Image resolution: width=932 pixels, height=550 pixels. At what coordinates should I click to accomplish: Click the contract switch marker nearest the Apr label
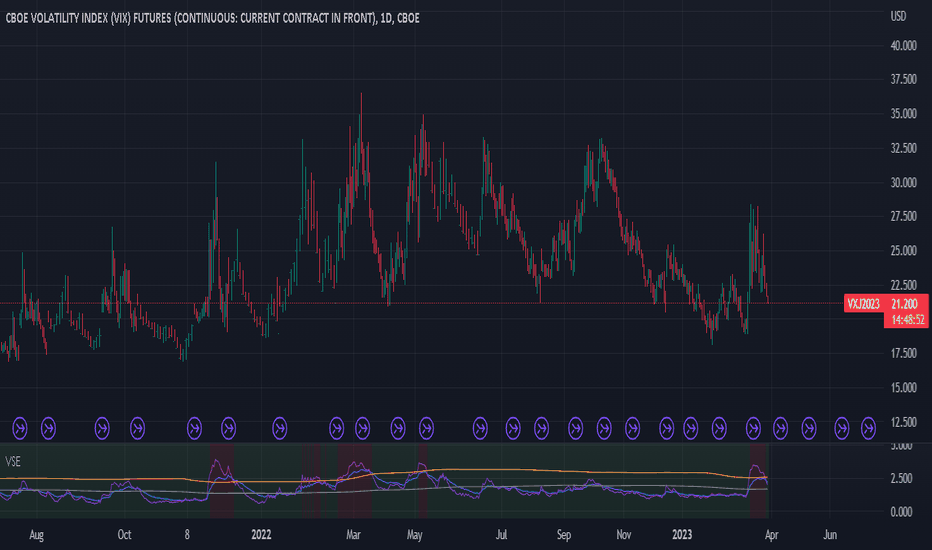click(x=780, y=428)
